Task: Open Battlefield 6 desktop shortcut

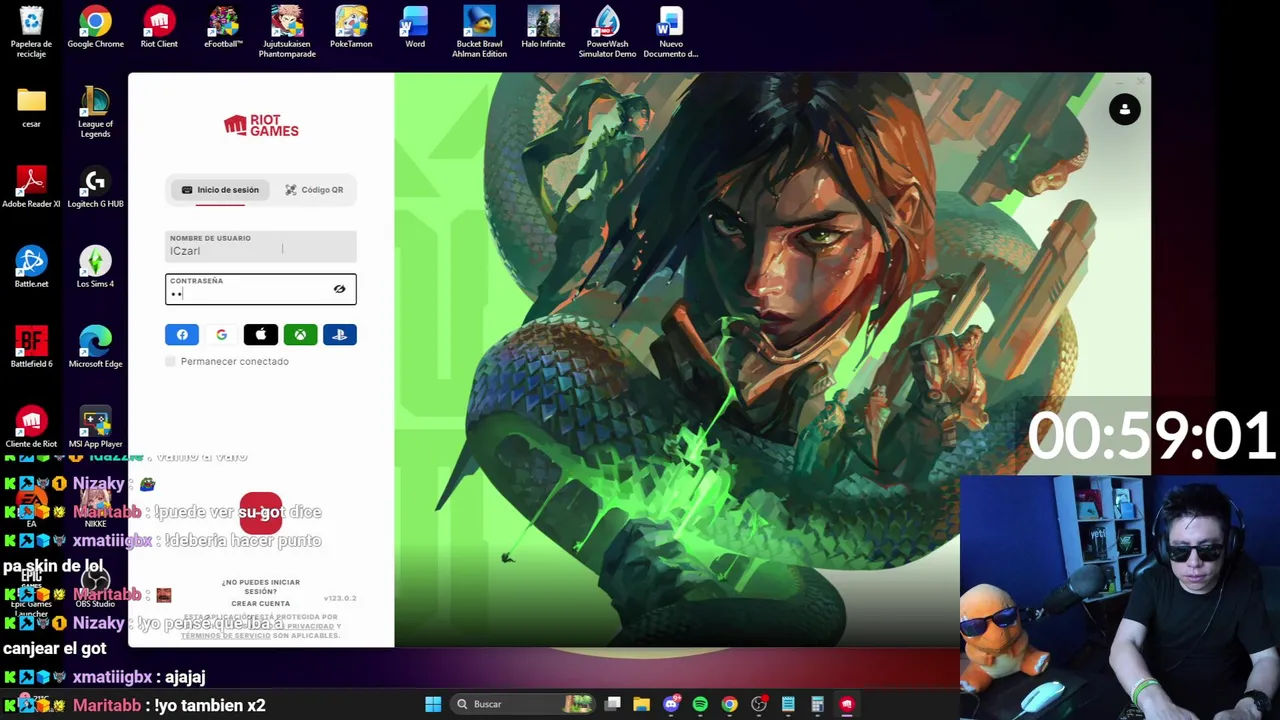Action: click(x=31, y=347)
